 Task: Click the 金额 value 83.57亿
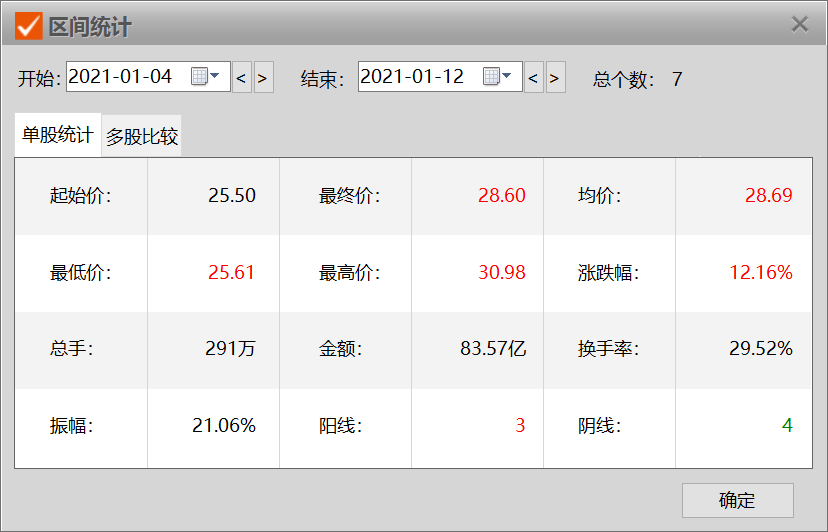coord(493,349)
